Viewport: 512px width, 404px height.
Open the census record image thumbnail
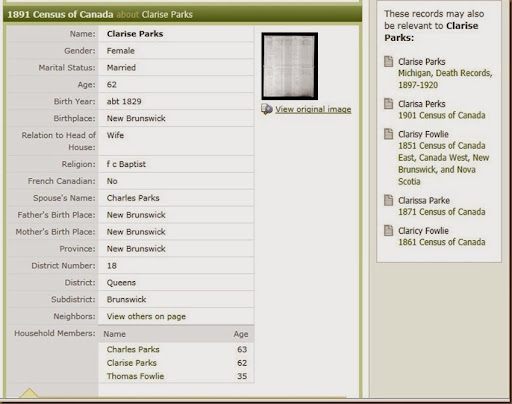(289, 66)
